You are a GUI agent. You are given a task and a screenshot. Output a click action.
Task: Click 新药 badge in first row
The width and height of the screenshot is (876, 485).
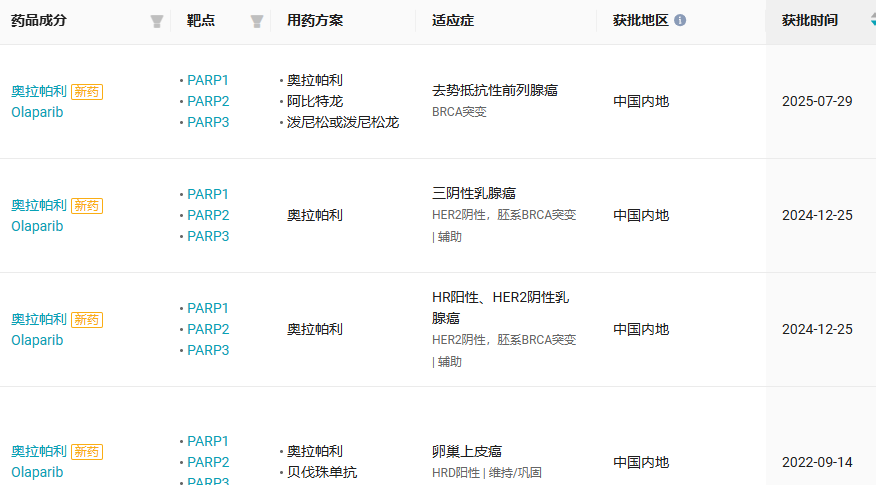87,92
